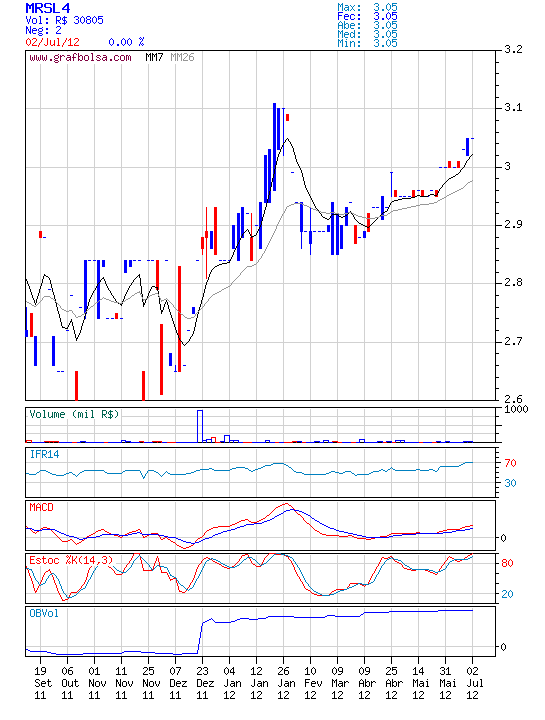
Task: Select the MM7 moving average label
Action: (x=154, y=57)
